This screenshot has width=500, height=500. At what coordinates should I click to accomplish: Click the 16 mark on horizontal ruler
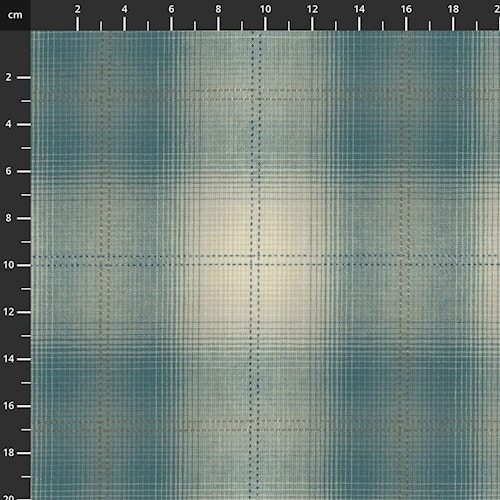click(x=406, y=9)
